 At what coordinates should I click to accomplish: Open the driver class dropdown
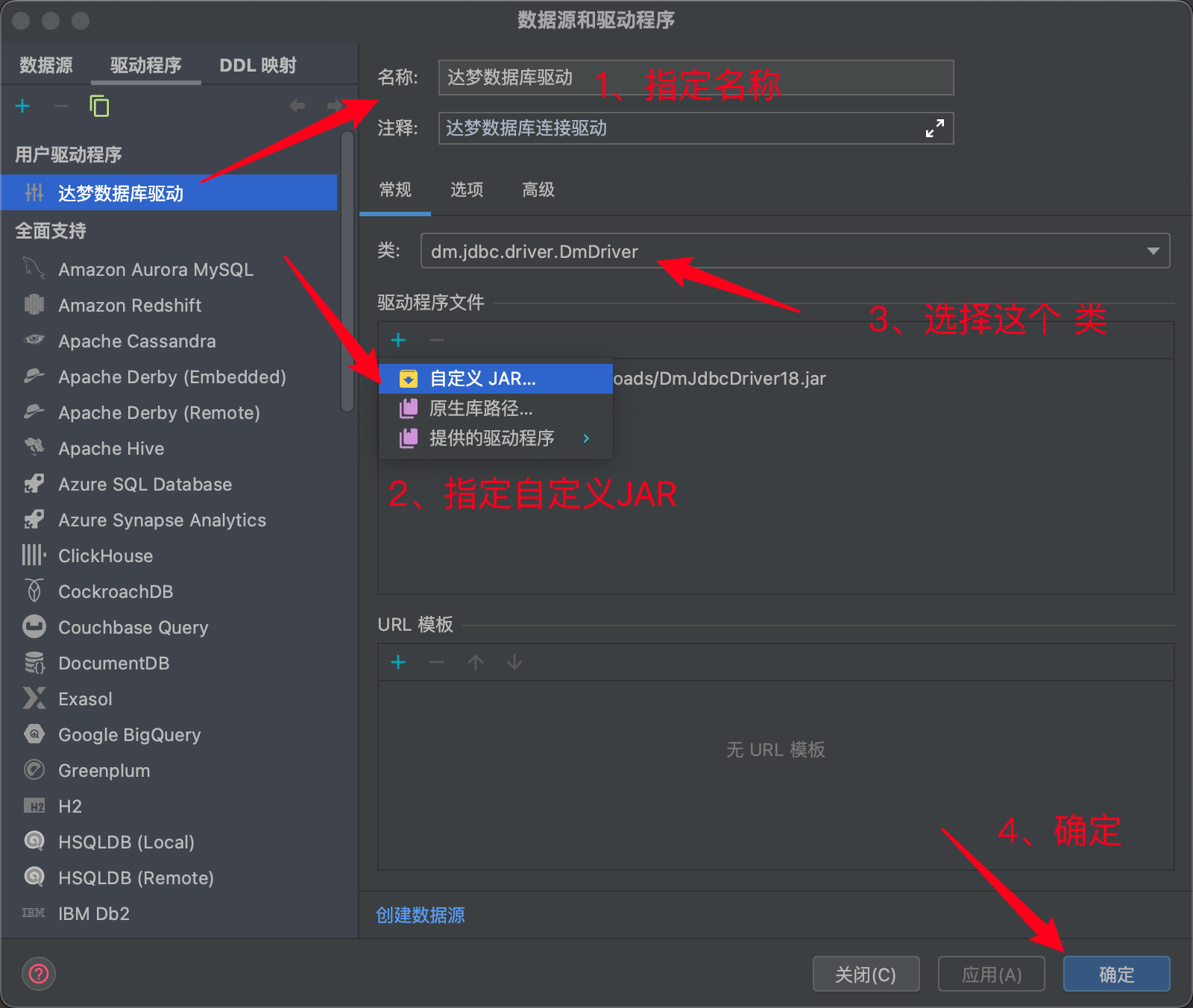1153,251
